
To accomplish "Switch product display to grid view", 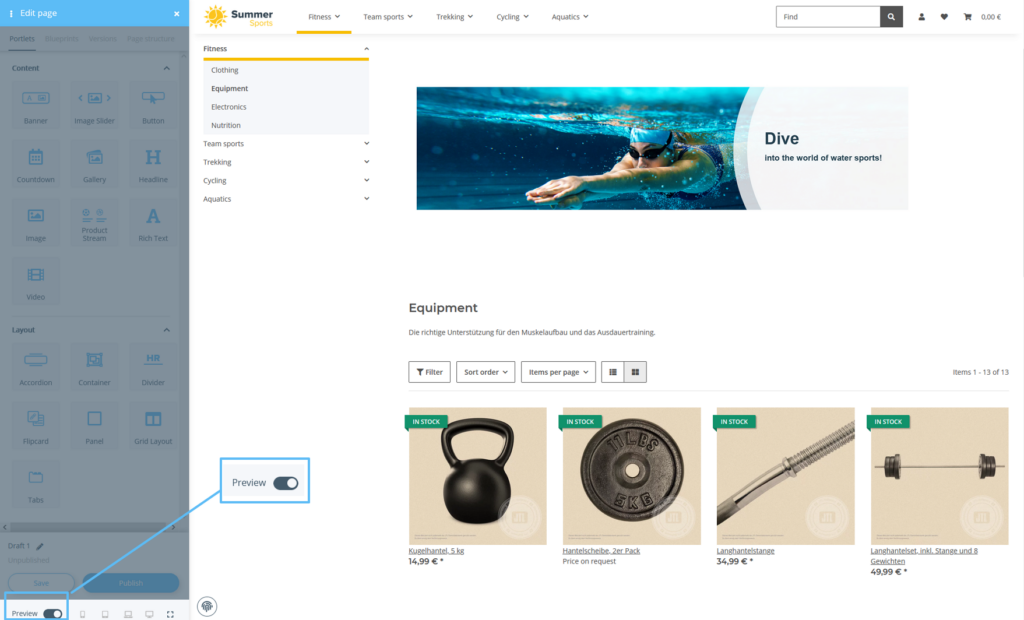I will [636, 372].
